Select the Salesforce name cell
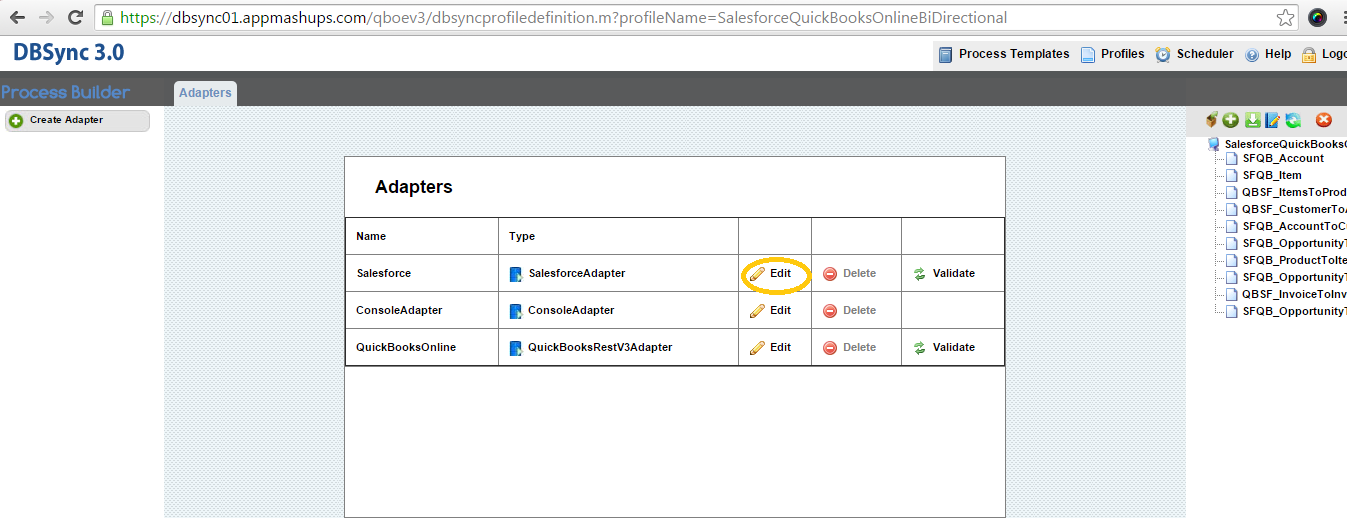 [x=422, y=273]
